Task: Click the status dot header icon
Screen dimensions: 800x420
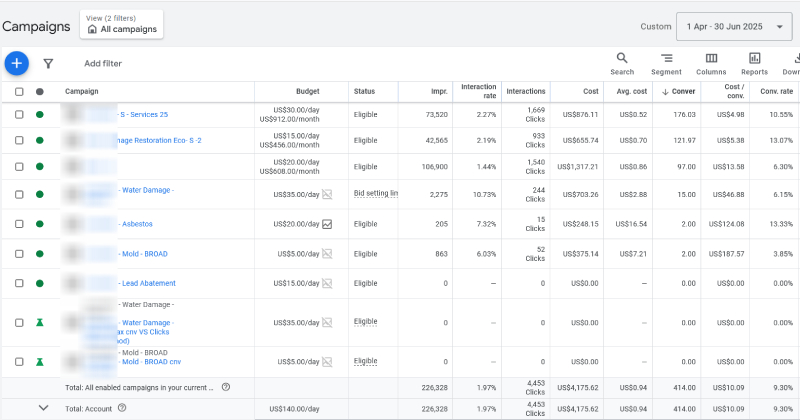Action: tap(40, 92)
